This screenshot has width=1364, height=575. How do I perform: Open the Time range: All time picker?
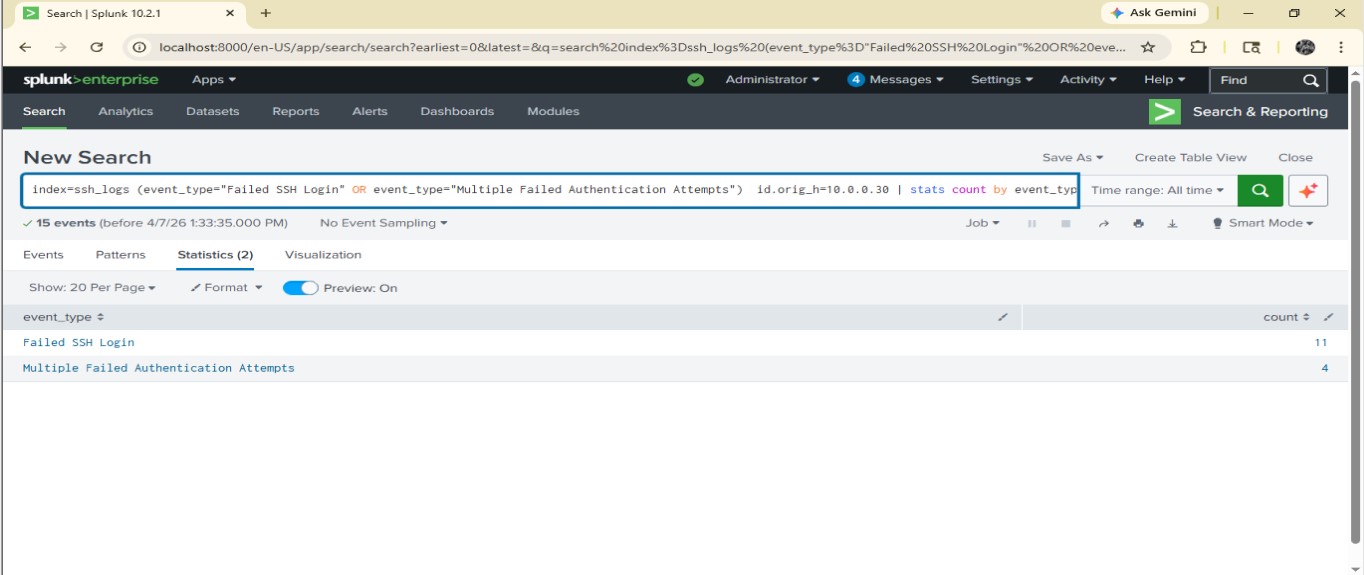point(1157,190)
